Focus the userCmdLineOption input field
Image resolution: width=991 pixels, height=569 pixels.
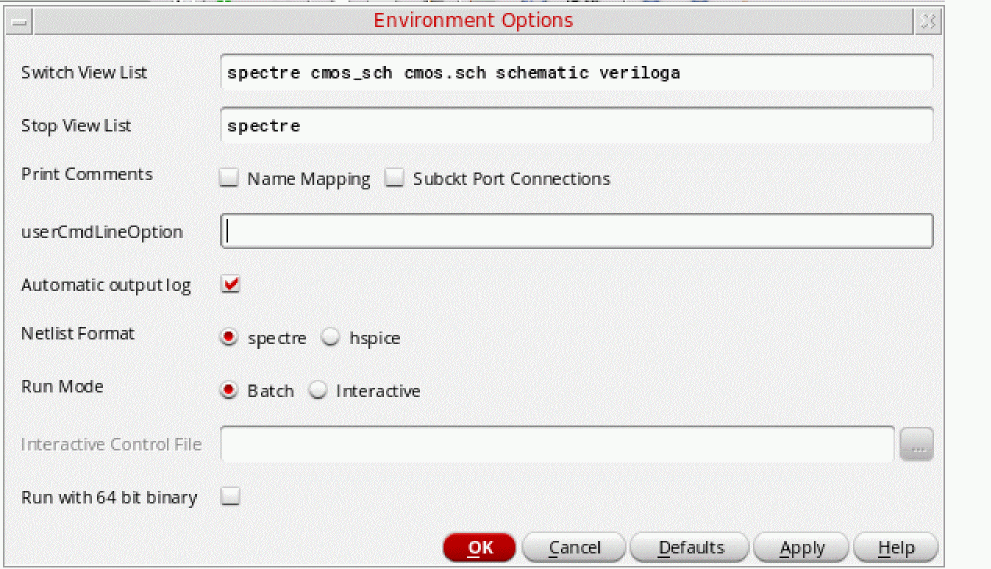pos(576,231)
